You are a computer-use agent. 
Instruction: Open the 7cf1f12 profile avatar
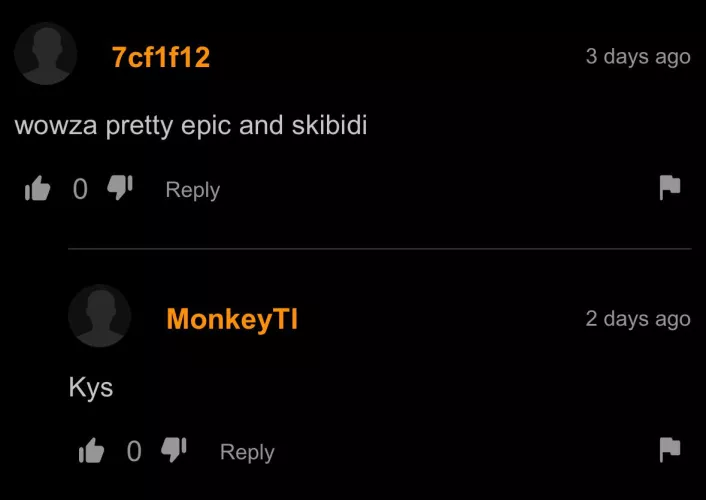coord(45,54)
